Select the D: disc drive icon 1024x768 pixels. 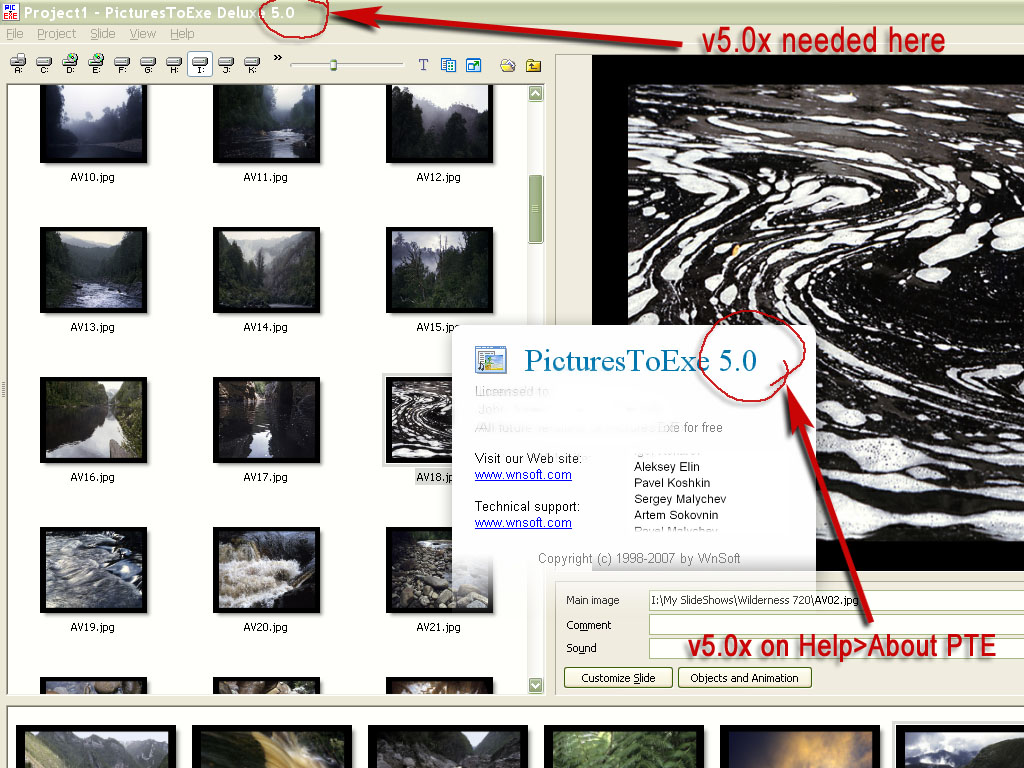tap(70, 64)
